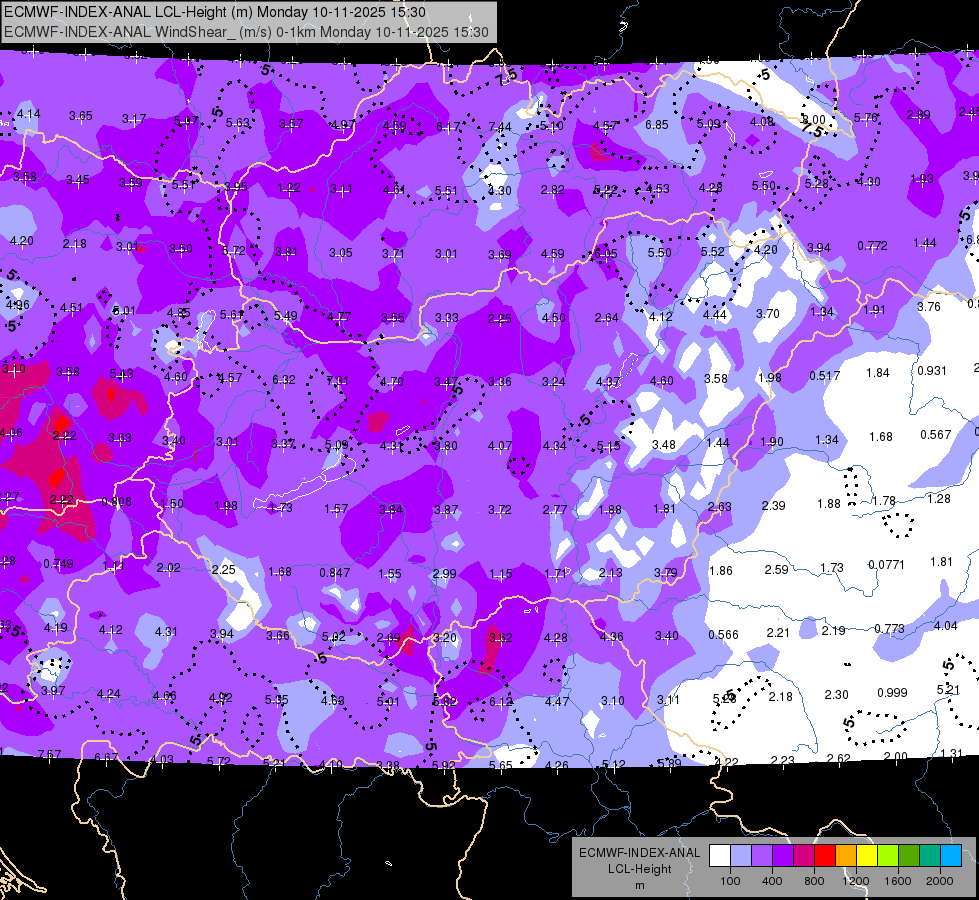This screenshot has height=900, width=979.
Task: Click the wind shear value 0.931
Action: point(932,370)
